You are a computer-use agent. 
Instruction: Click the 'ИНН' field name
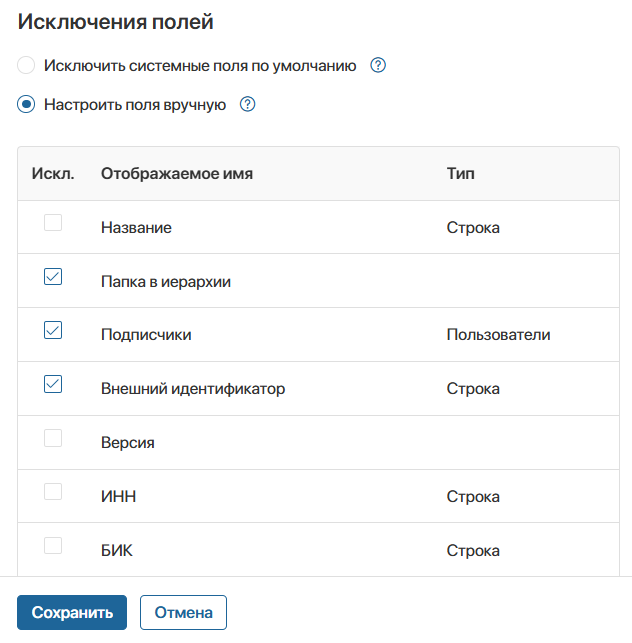pos(118,496)
